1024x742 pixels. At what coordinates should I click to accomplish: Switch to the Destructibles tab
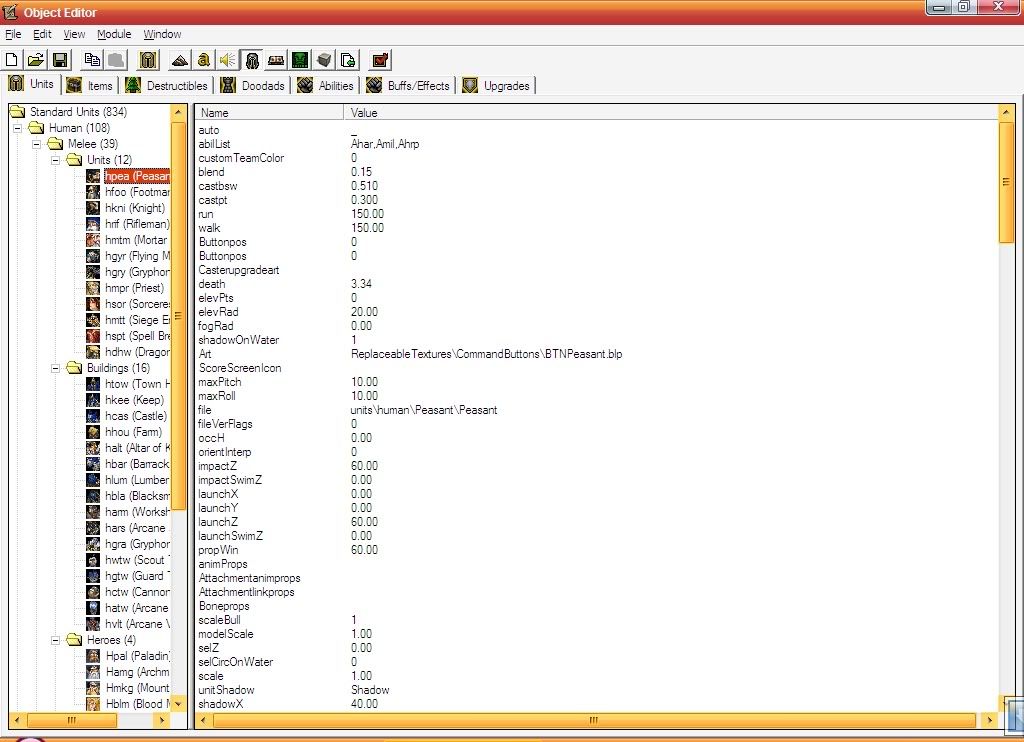(x=167, y=86)
